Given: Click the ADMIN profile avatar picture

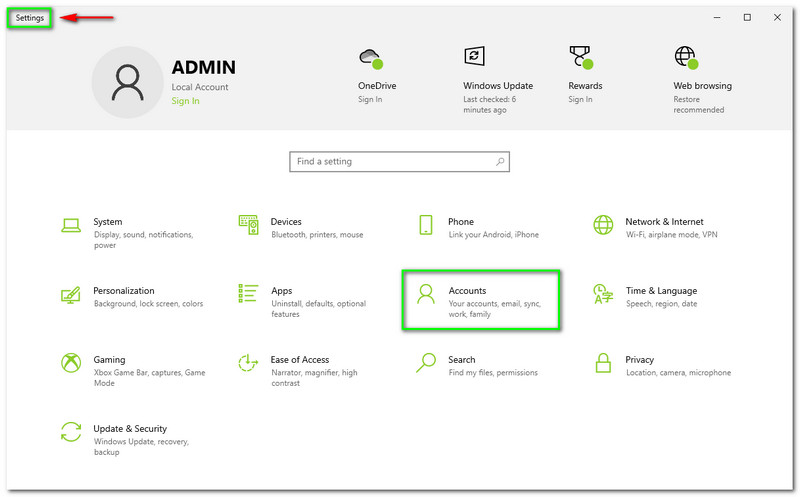Looking at the screenshot, I should click(x=127, y=83).
